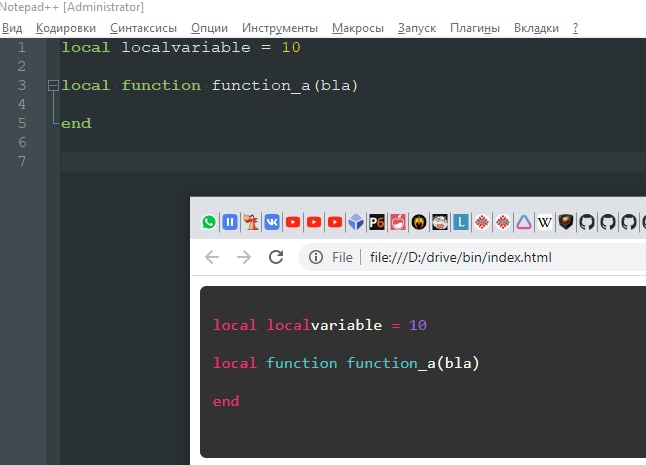
Task: Open the ? help menu
Action: (575, 28)
